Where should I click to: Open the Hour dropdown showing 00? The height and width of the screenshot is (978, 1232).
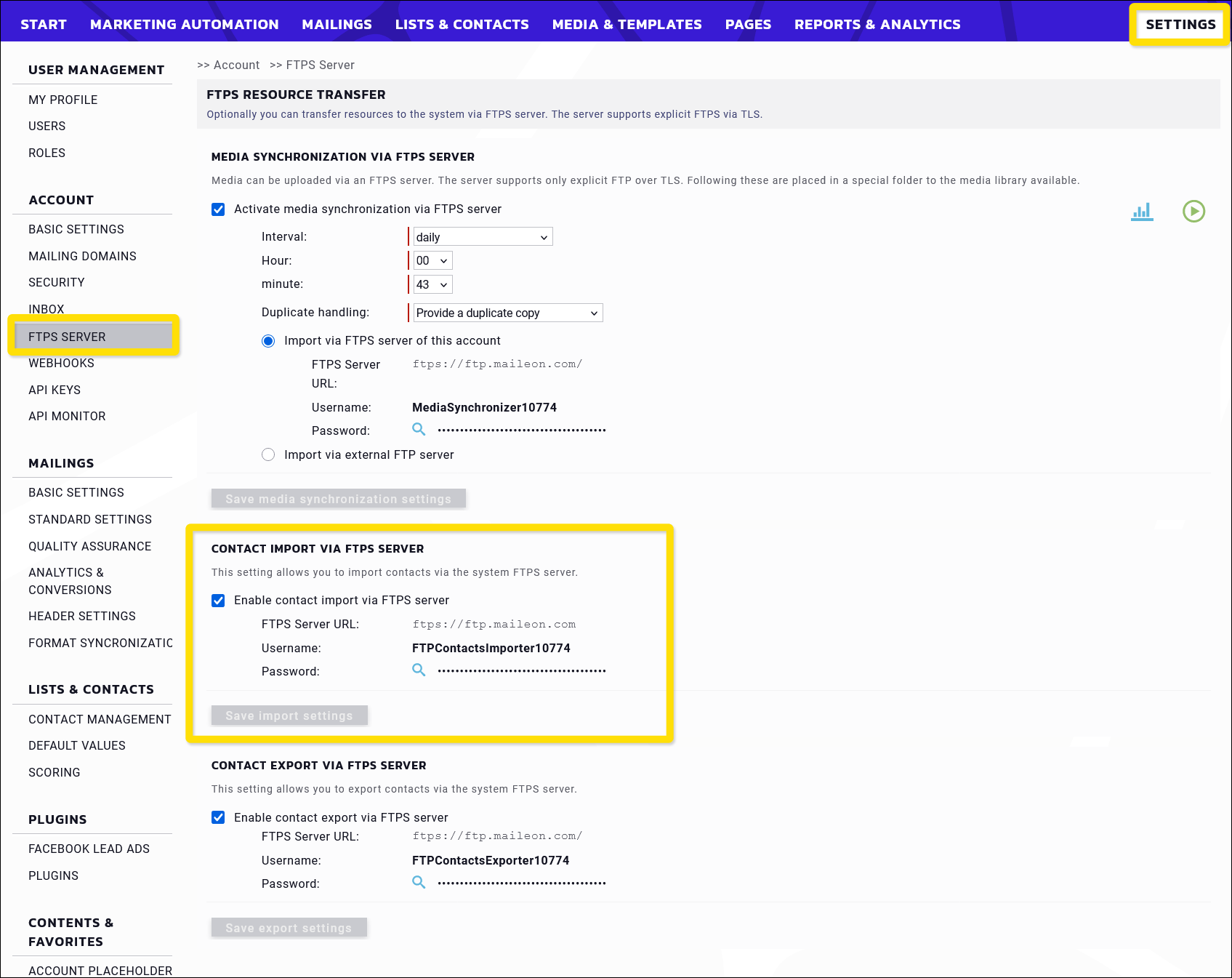coord(432,260)
